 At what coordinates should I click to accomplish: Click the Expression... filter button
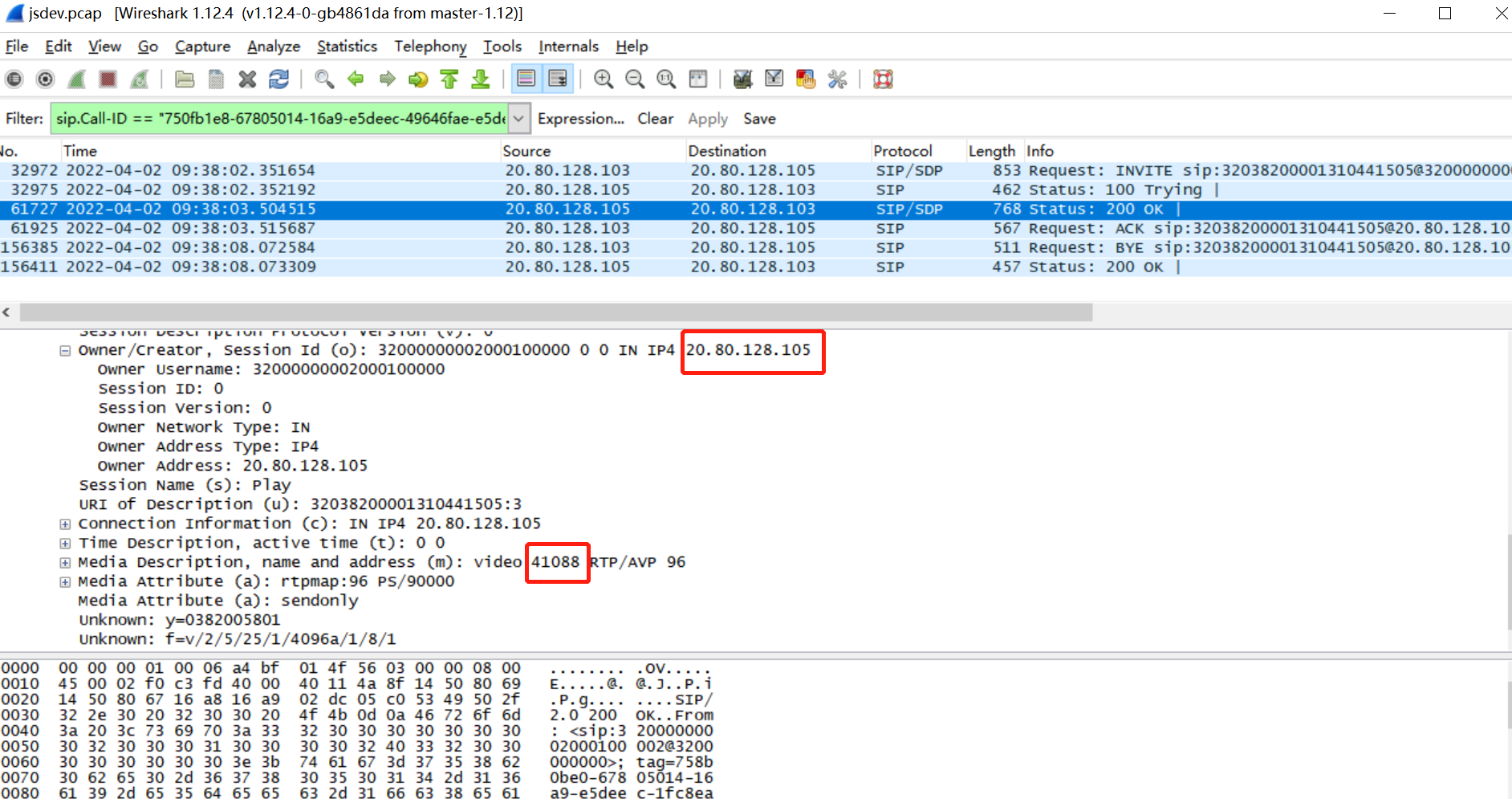click(580, 119)
